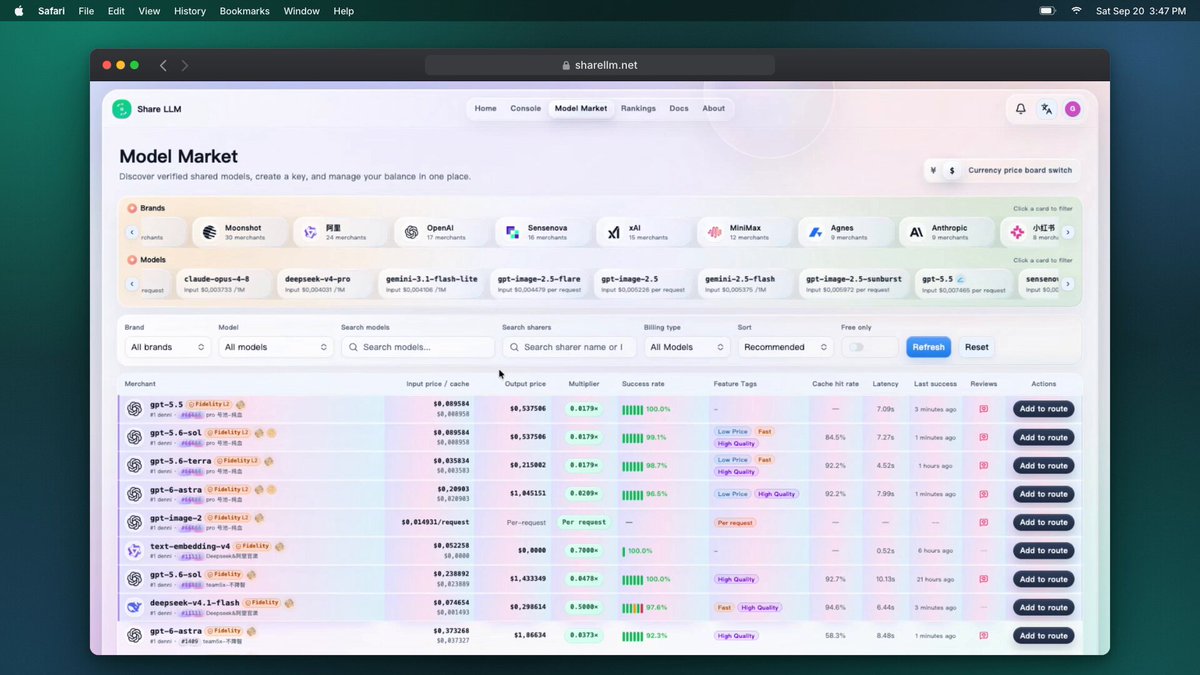Click the sharellm.net address bar

[600, 65]
